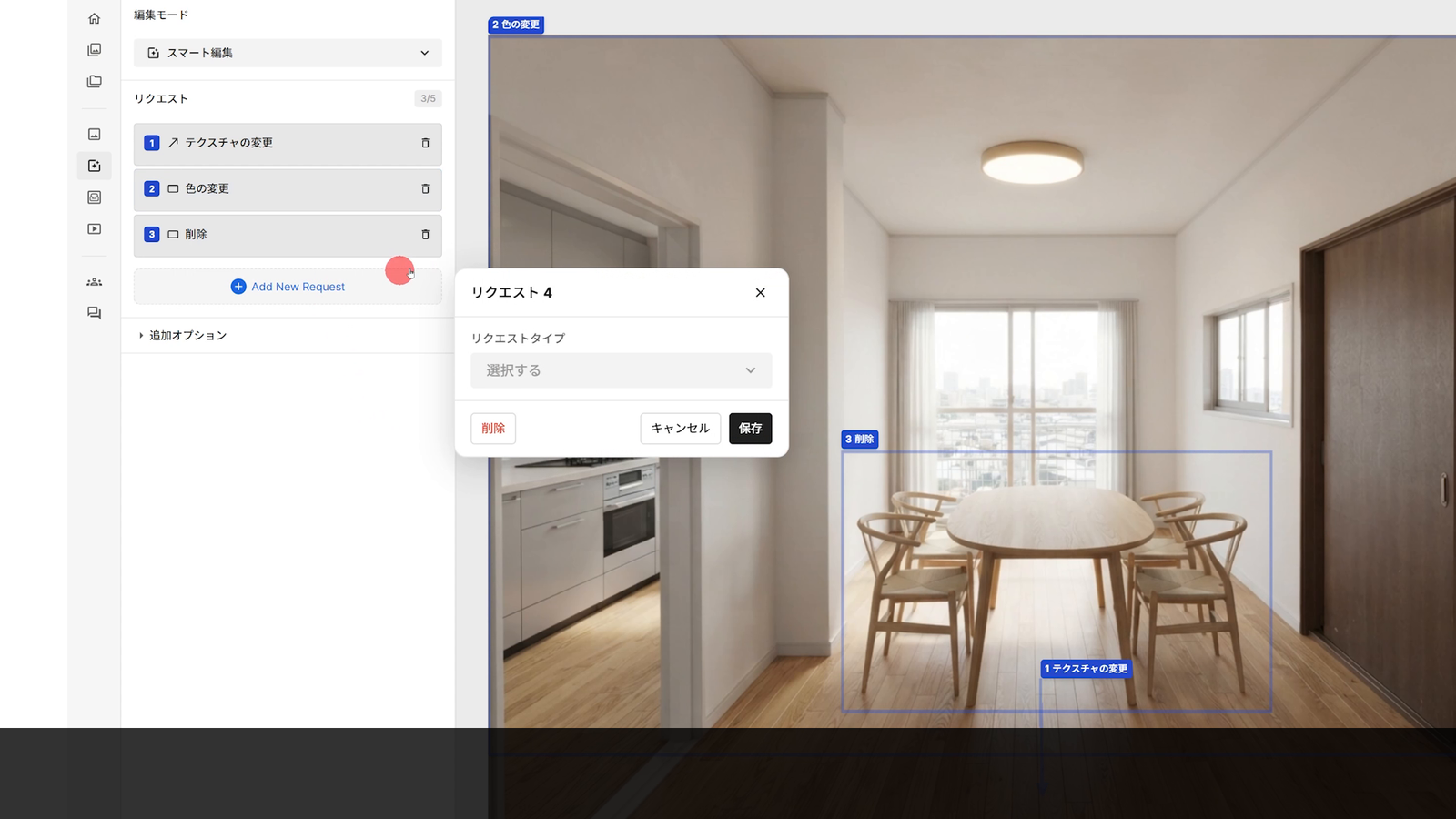Open the home icon in sidebar
1456x819 pixels.
[x=94, y=18]
